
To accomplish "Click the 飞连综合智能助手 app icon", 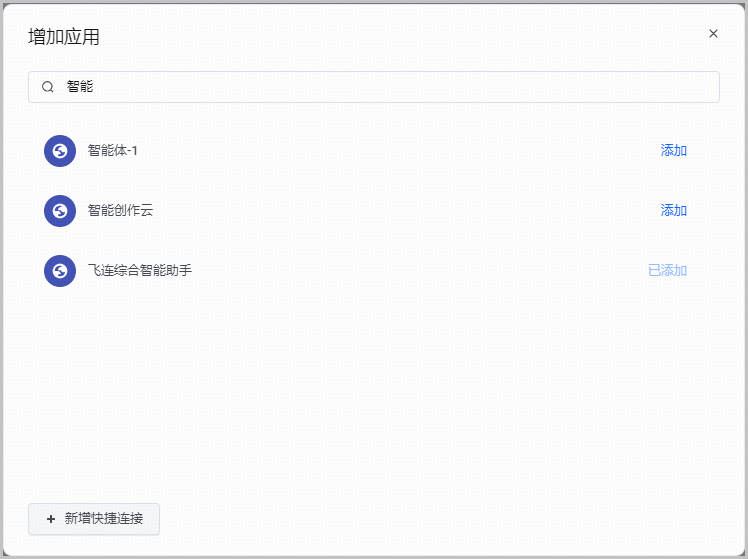I will 60,271.
